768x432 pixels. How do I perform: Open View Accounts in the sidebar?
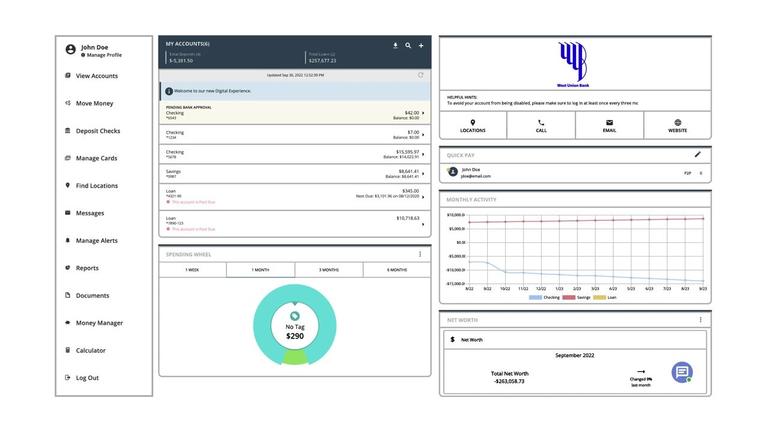click(96, 76)
